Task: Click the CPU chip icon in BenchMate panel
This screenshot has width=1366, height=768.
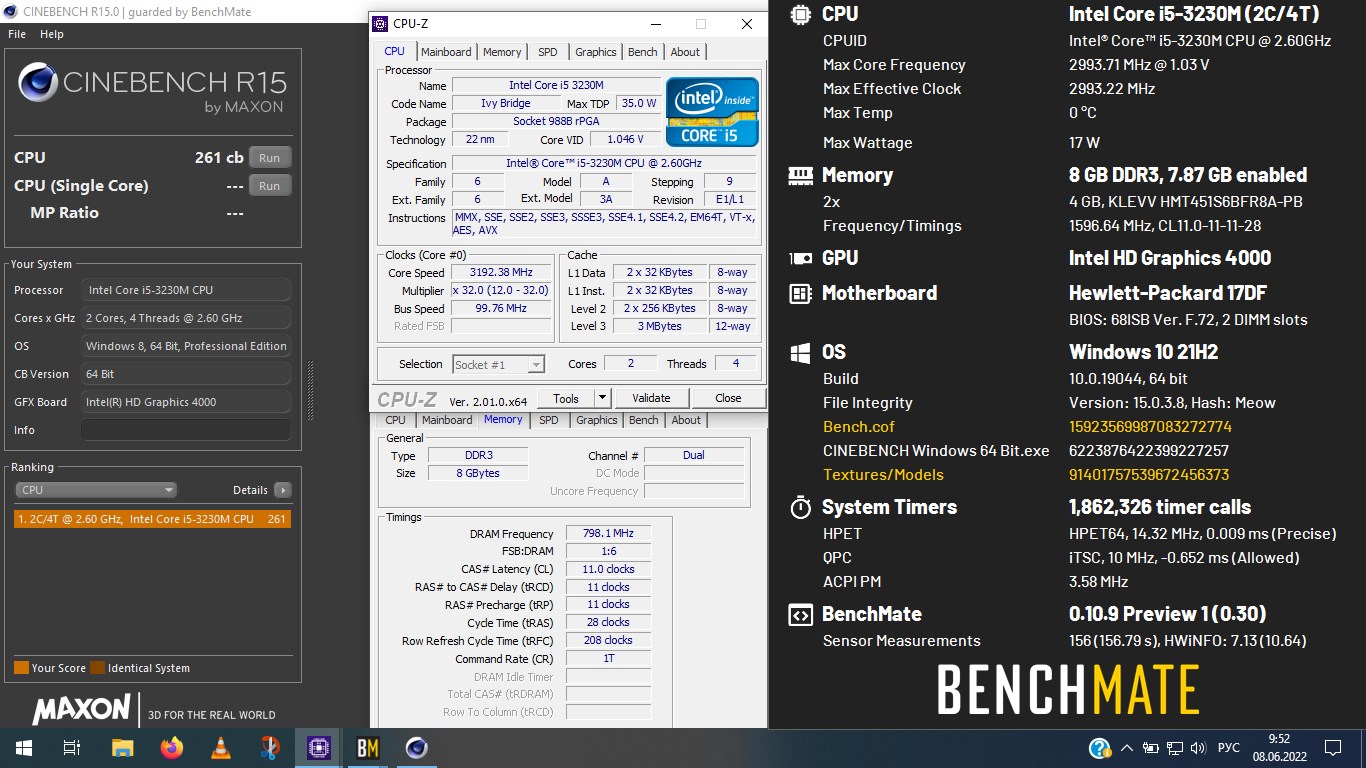Action: click(x=800, y=14)
